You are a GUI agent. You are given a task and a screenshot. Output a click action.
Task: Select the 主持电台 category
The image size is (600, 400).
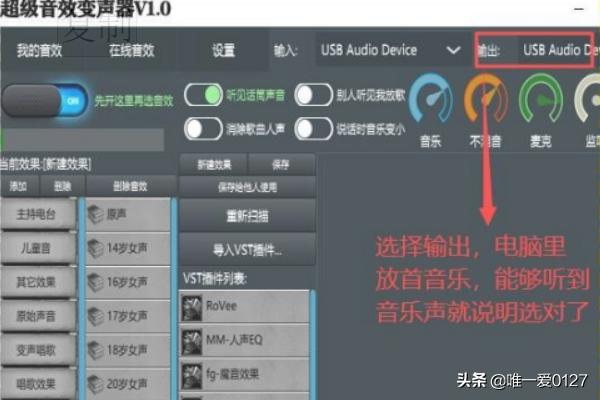[x=37, y=214]
